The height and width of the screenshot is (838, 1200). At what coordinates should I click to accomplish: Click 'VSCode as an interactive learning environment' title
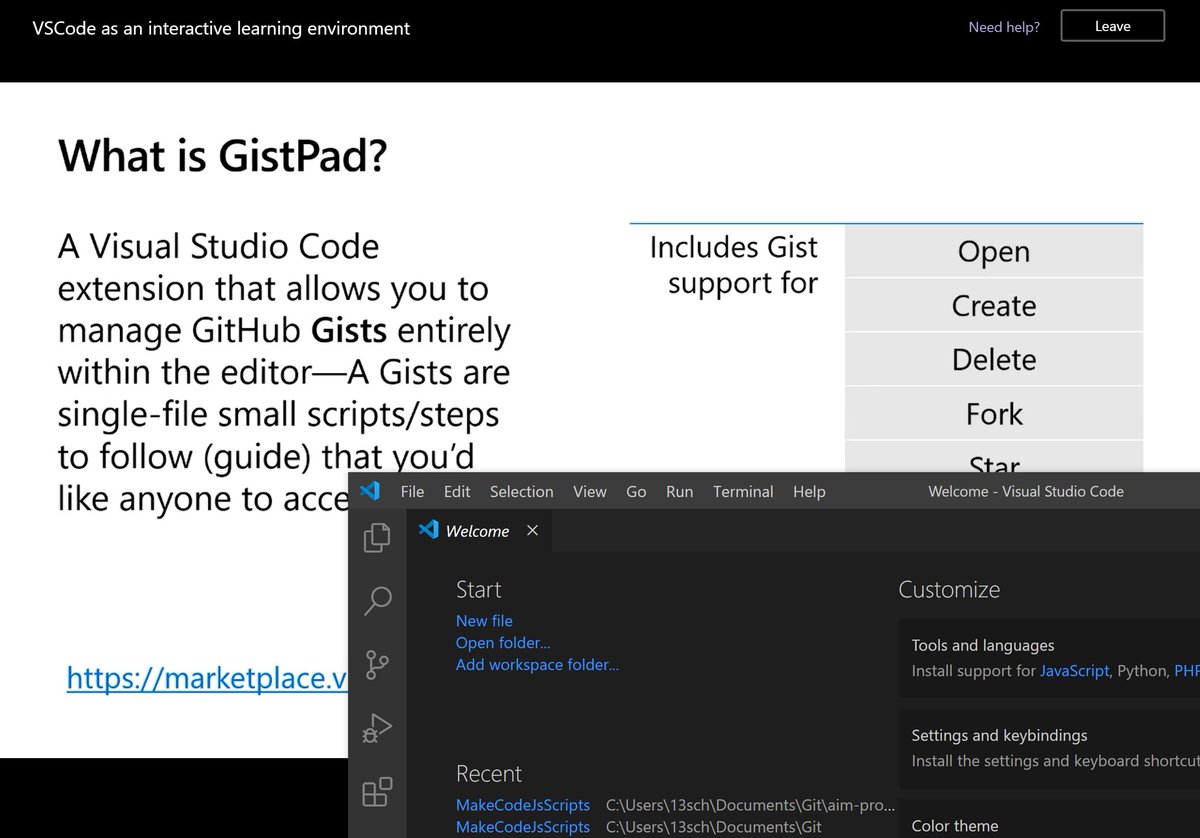point(221,28)
